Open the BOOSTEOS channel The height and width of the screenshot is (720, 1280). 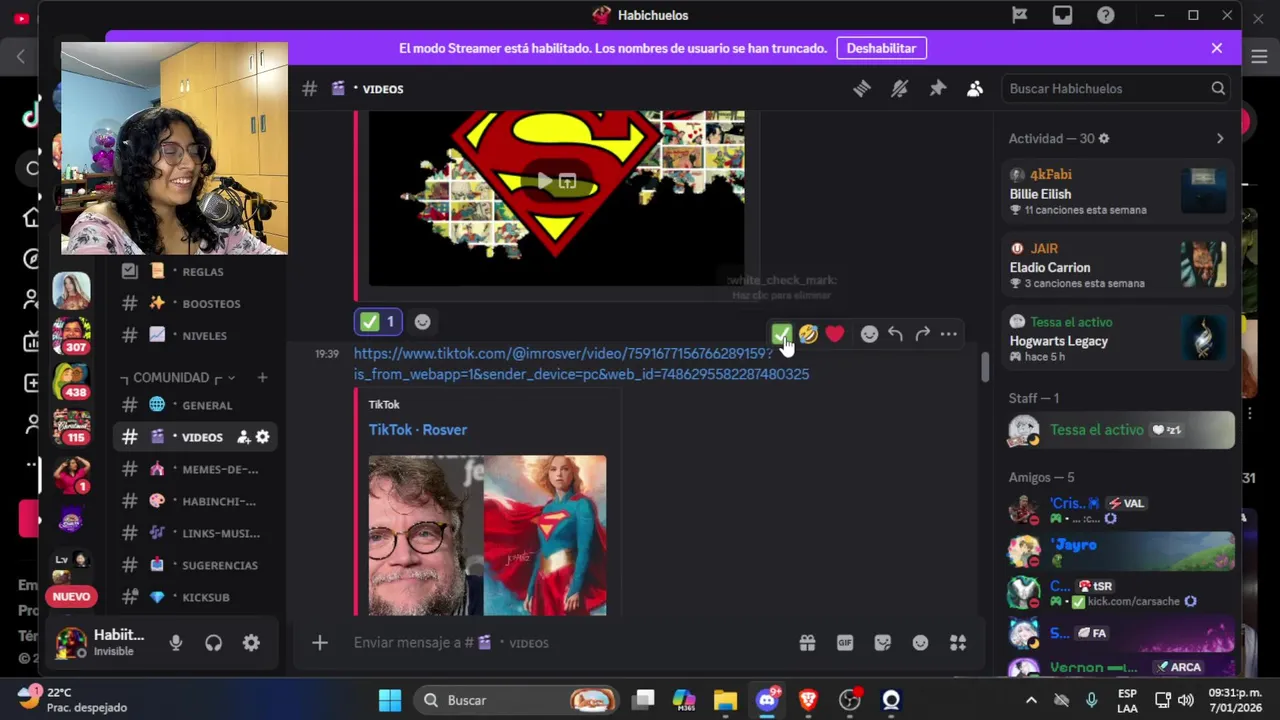197,303
